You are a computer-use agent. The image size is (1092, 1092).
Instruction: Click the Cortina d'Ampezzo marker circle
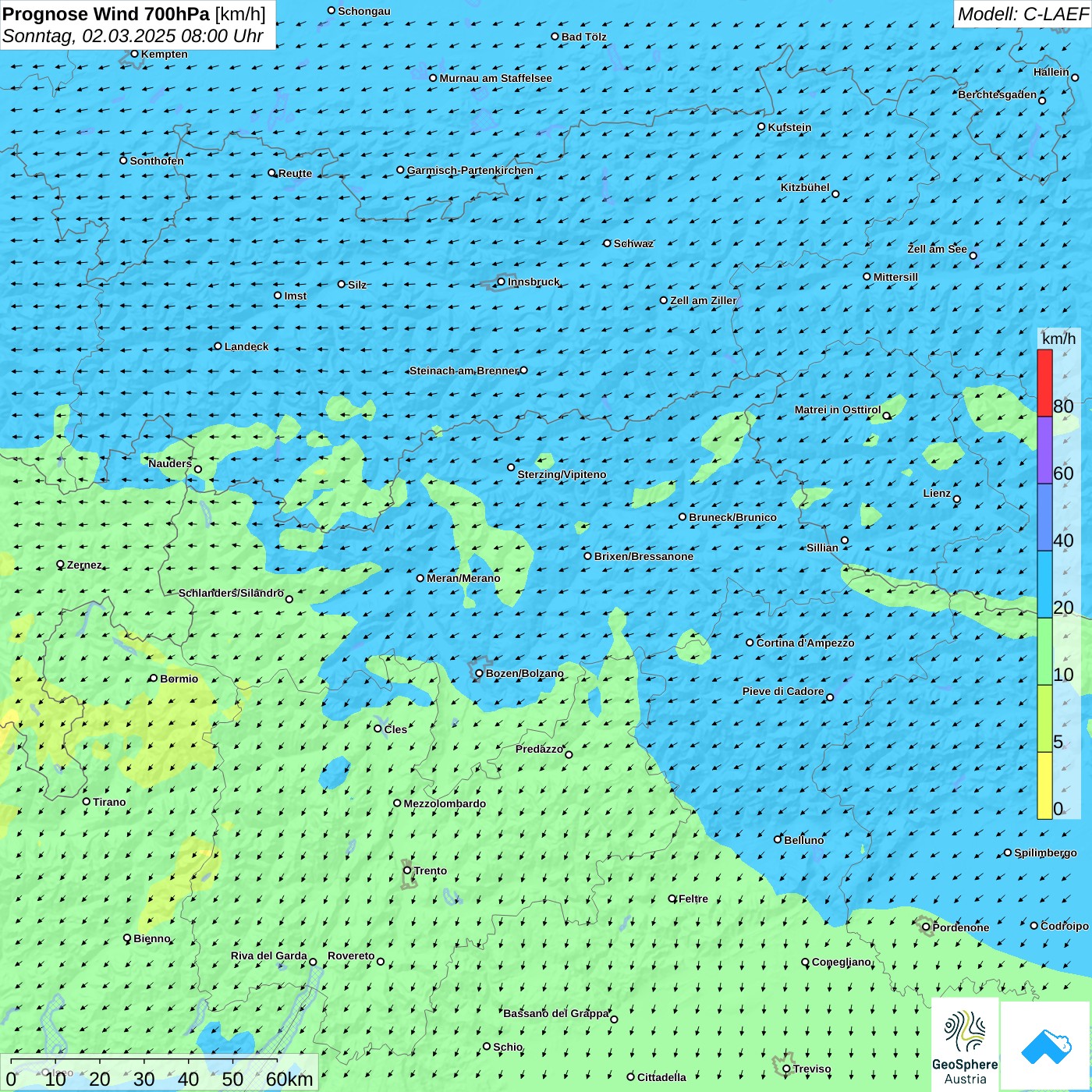[x=750, y=643]
